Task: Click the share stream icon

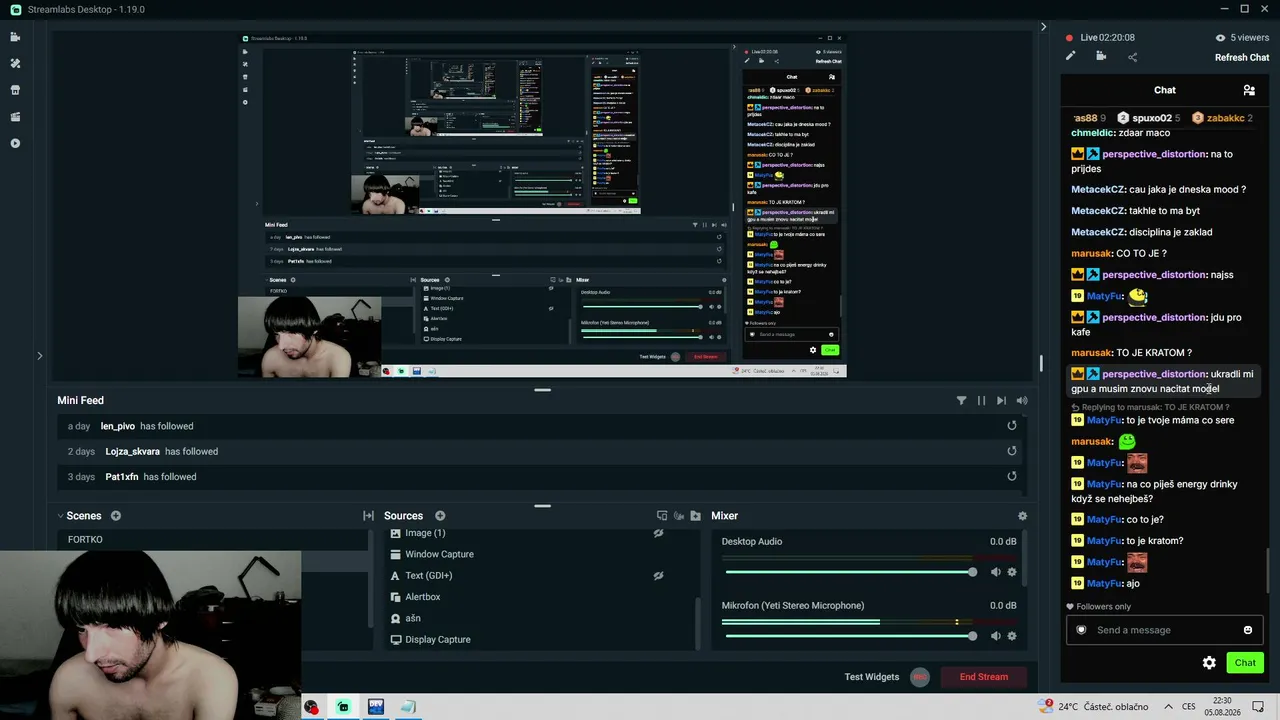Action: coord(1132,57)
